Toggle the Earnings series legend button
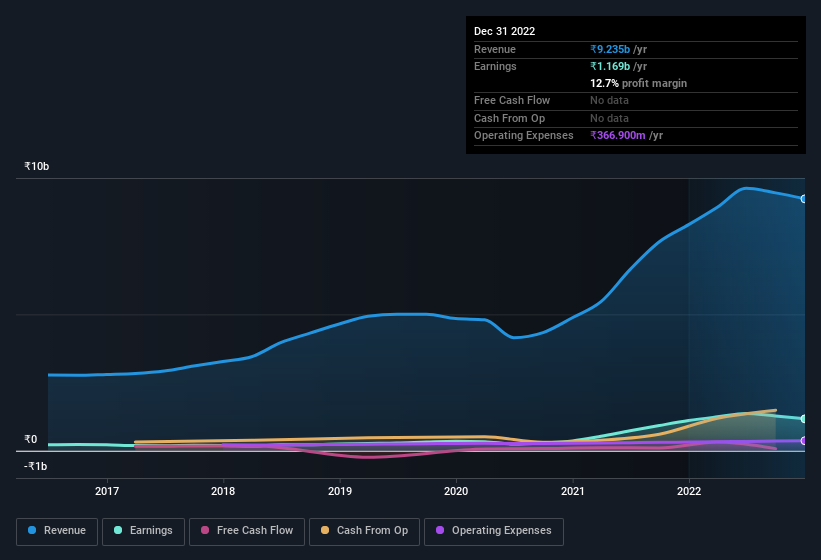This screenshot has height=560, width=821. coord(143,531)
